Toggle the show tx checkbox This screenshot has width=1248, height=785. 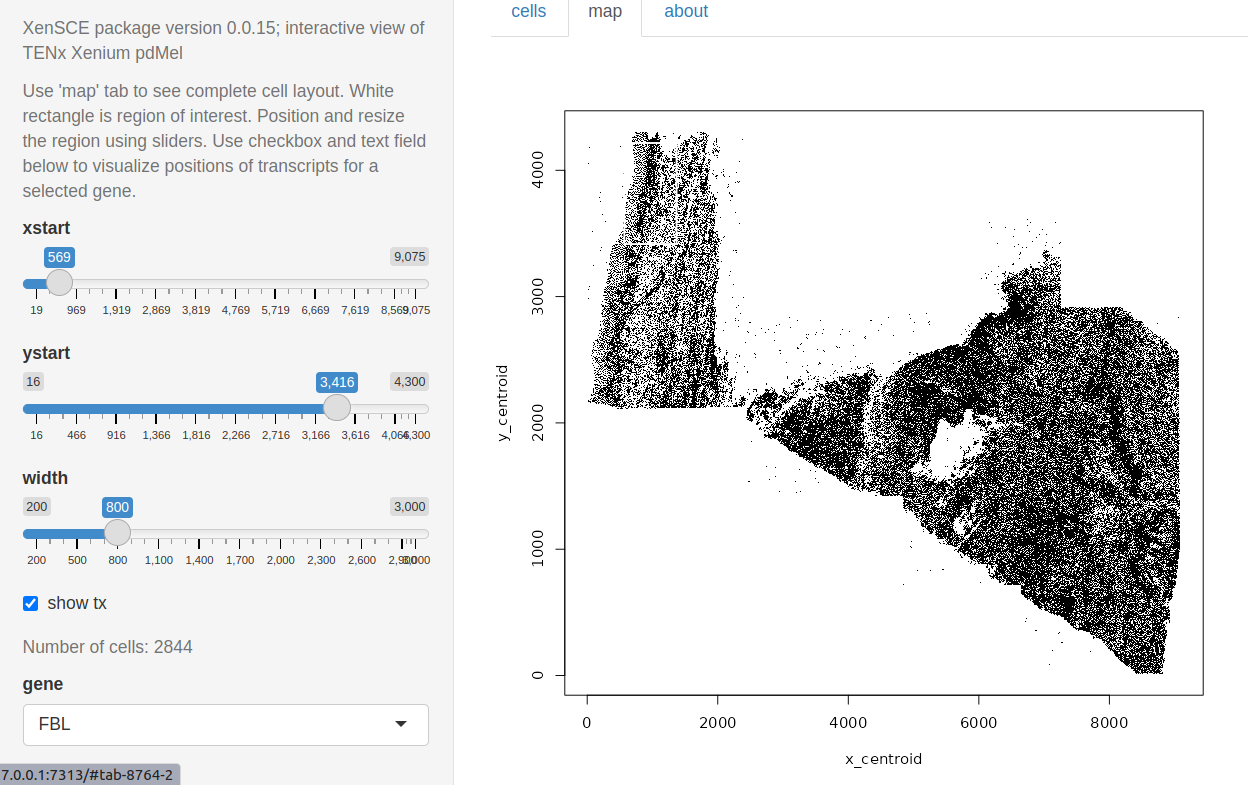(31, 603)
